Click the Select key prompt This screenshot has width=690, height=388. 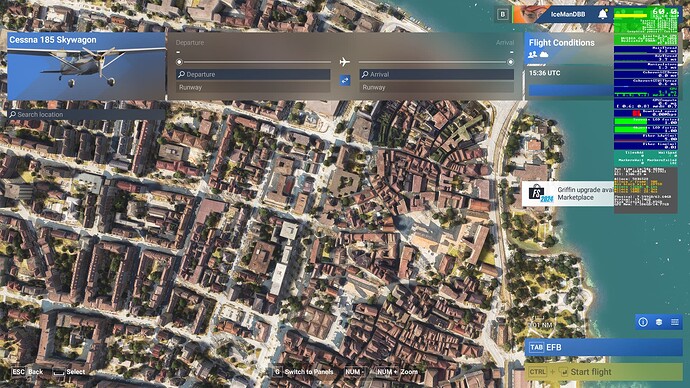tap(69, 372)
